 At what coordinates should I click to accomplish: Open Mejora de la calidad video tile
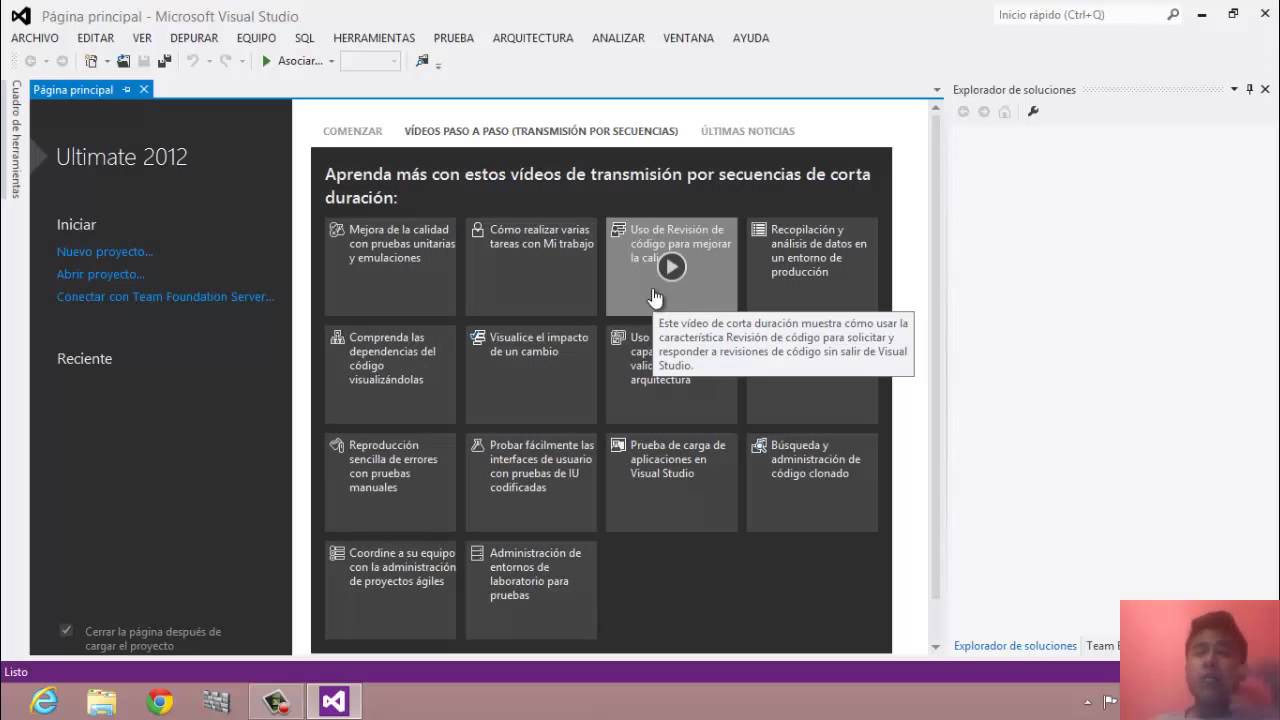click(390, 267)
